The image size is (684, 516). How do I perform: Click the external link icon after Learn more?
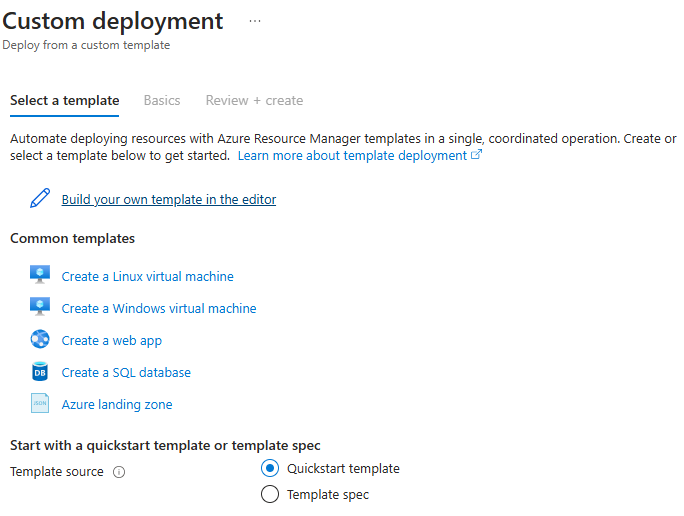476,154
